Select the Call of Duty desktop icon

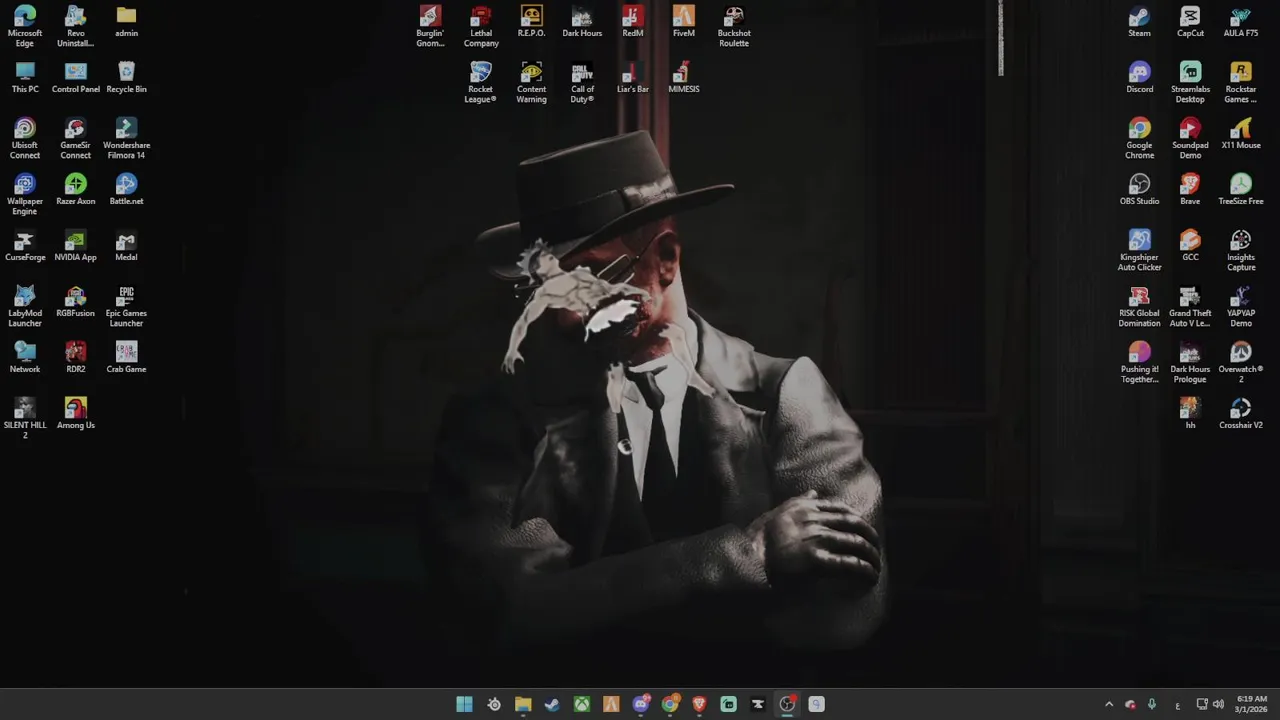point(582,82)
